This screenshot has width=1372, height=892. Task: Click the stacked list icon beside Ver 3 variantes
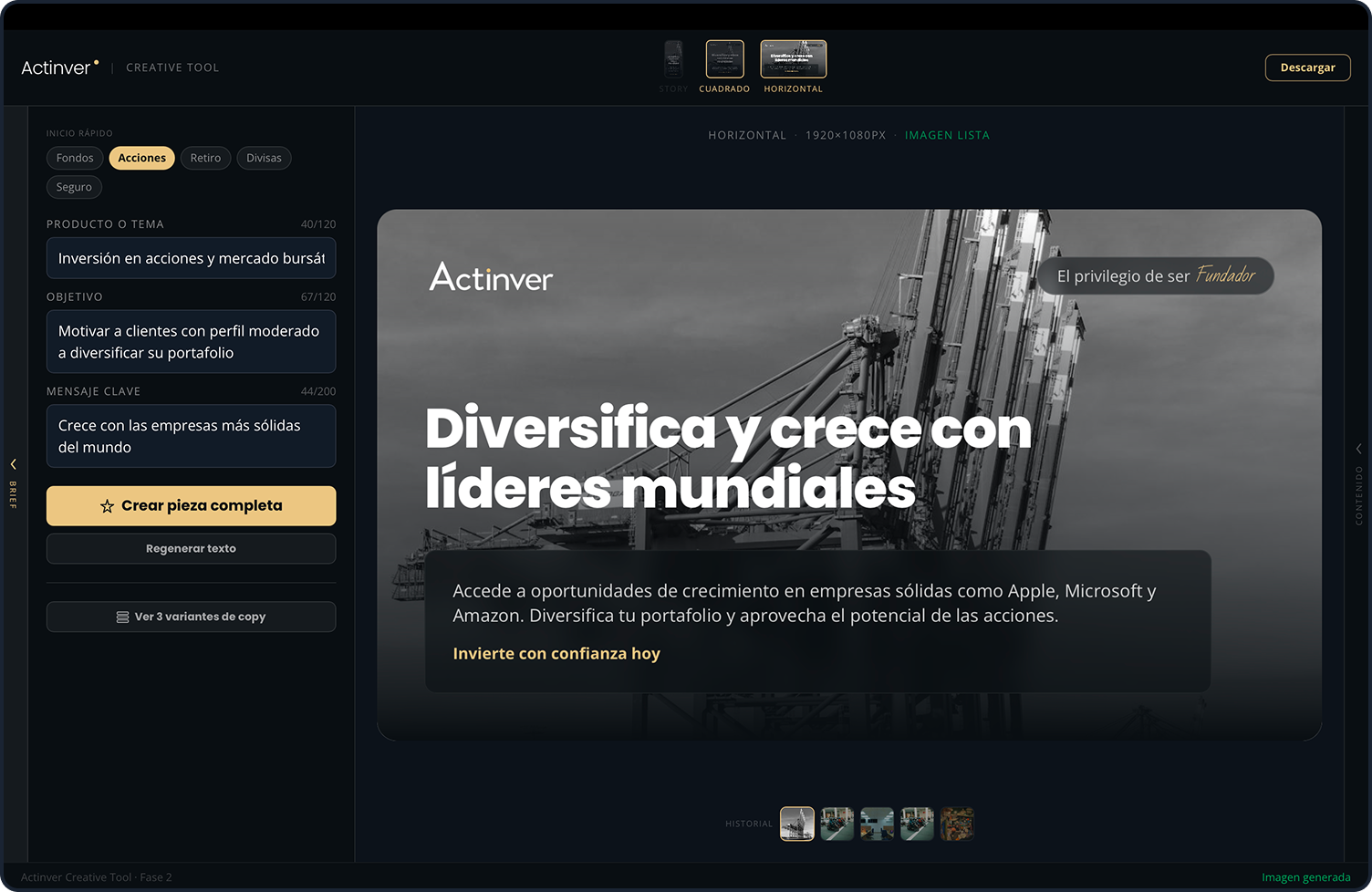(122, 617)
